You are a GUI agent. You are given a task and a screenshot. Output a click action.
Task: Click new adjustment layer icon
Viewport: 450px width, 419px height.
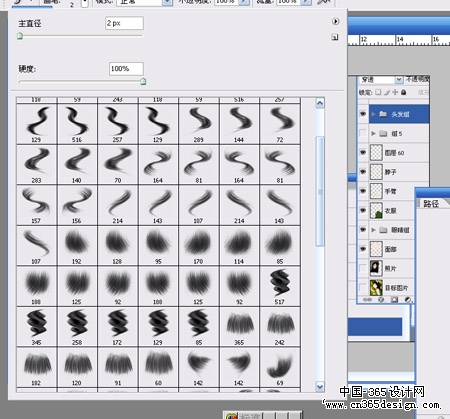coord(407,300)
